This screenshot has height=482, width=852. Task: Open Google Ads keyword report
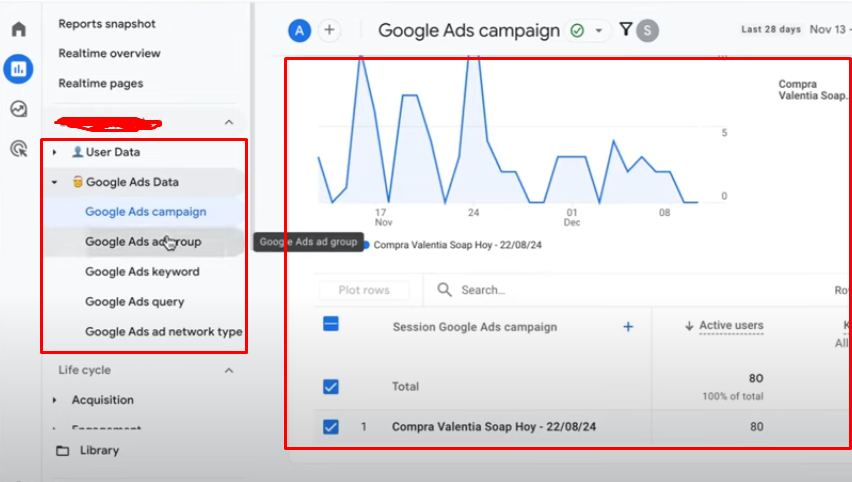coord(142,272)
